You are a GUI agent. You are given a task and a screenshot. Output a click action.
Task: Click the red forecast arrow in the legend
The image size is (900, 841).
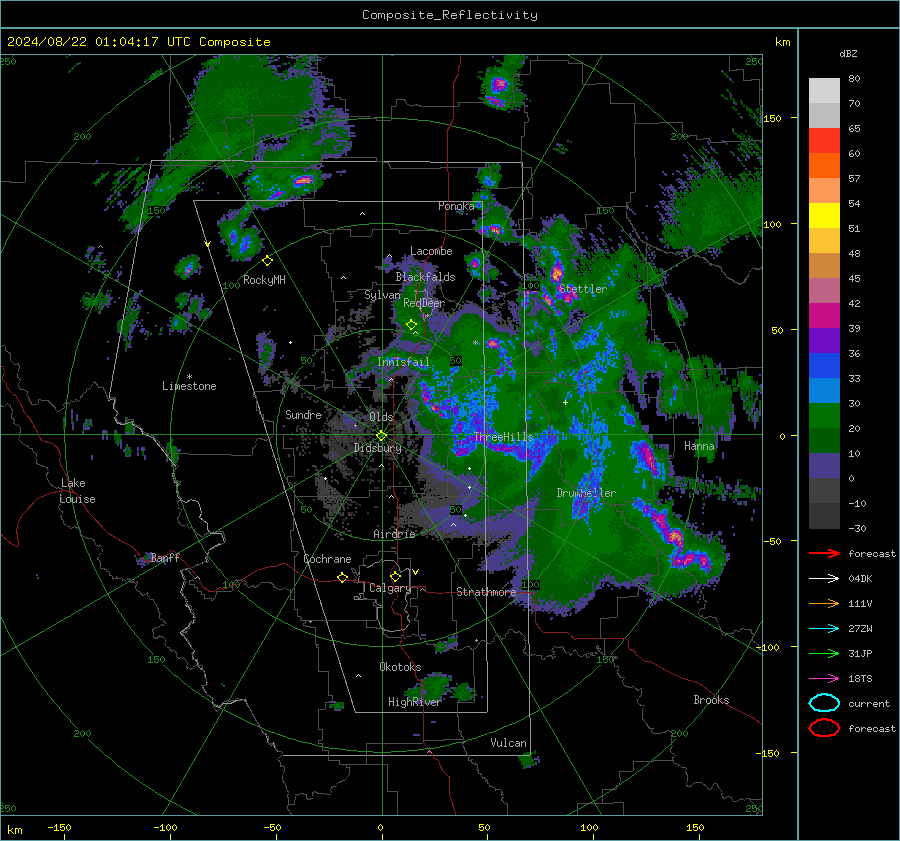[x=824, y=553]
